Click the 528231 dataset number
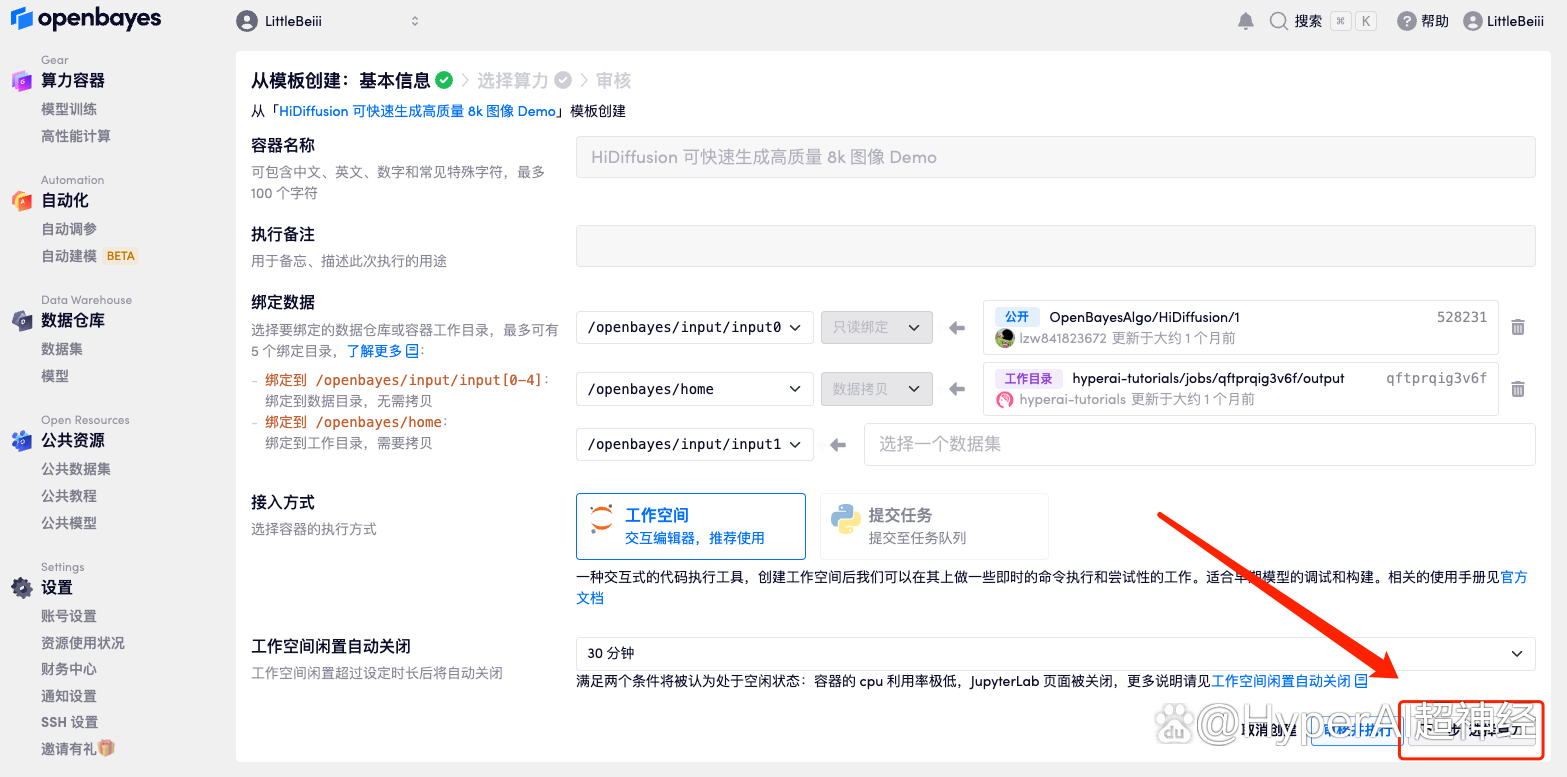1567x777 pixels. tap(1462, 317)
